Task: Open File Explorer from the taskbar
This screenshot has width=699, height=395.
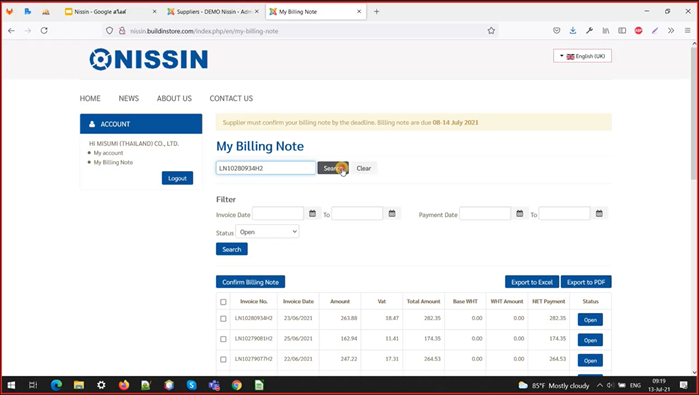Action: point(79,385)
